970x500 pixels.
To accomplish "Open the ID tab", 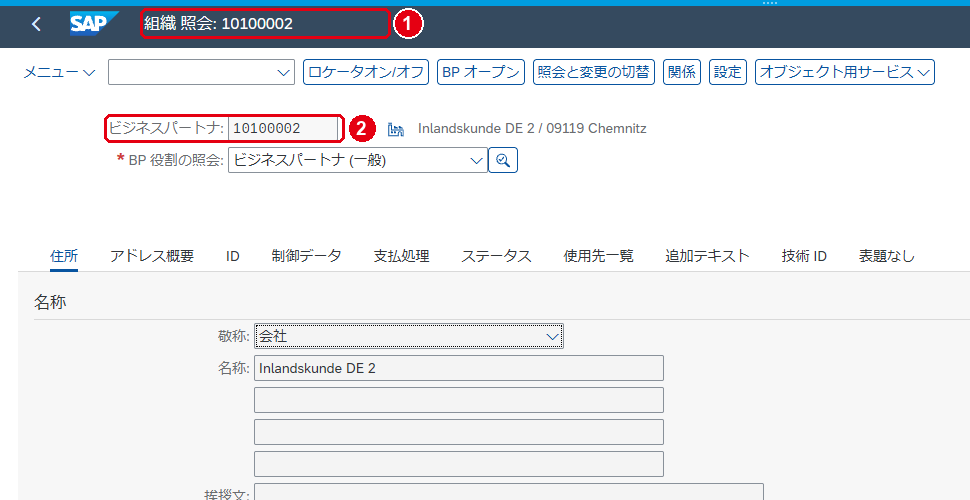I will [233, 256].
